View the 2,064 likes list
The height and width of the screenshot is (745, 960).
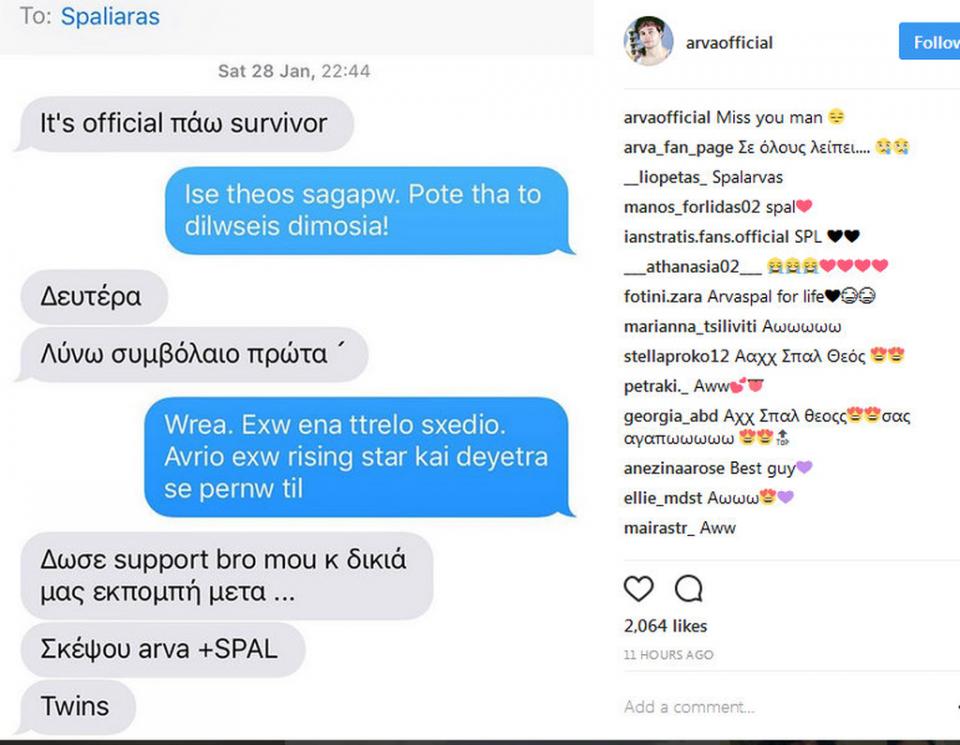(x=666, y=626)
